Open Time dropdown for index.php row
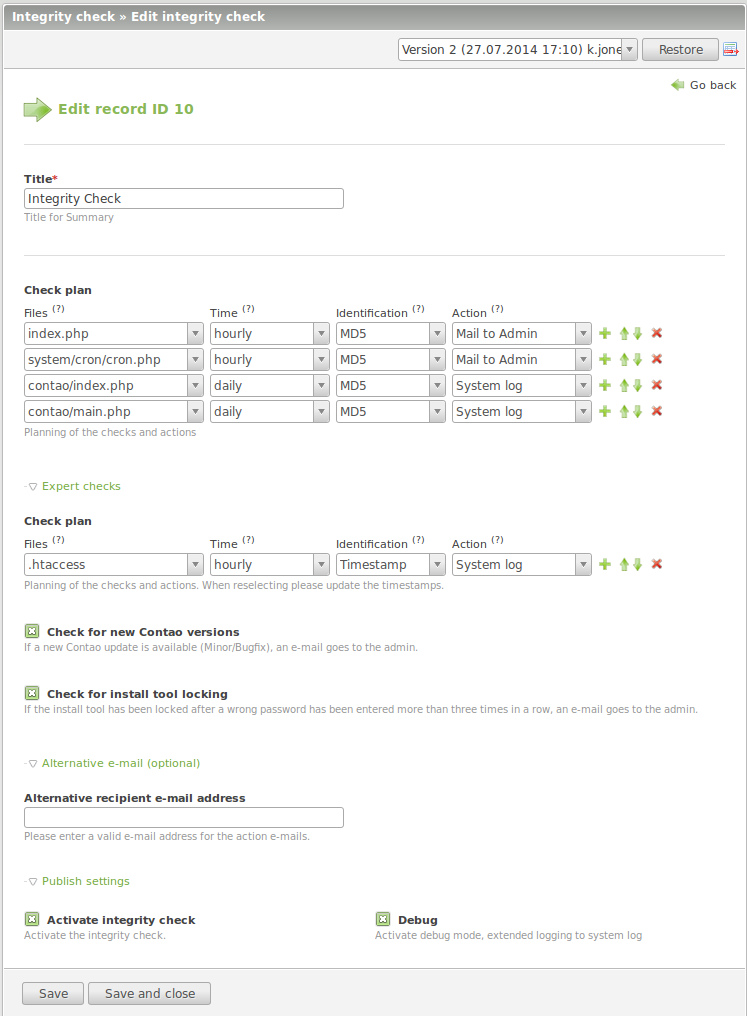The width and height of the screenshot is (747, 1016). click(x=269, y=333)
